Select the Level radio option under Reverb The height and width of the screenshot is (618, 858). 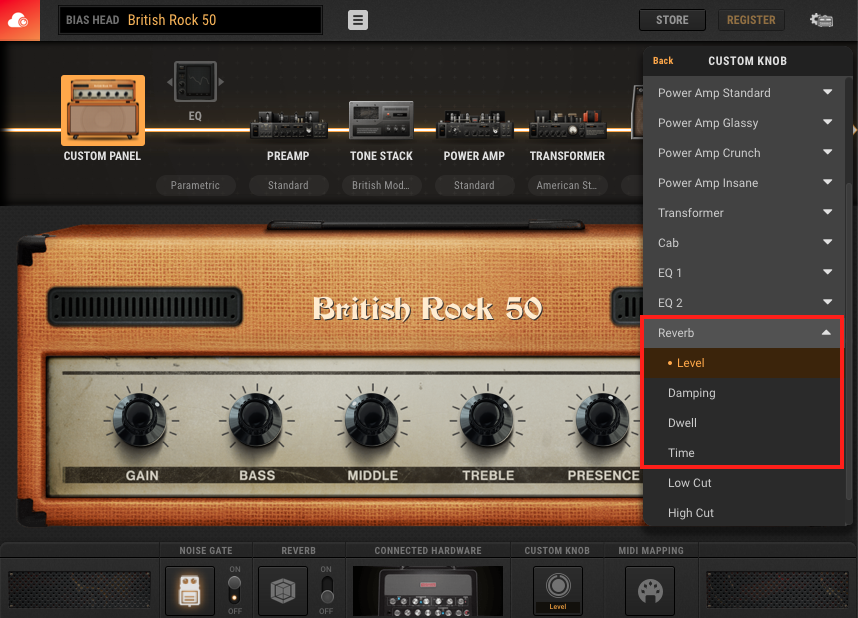[741, 362]
